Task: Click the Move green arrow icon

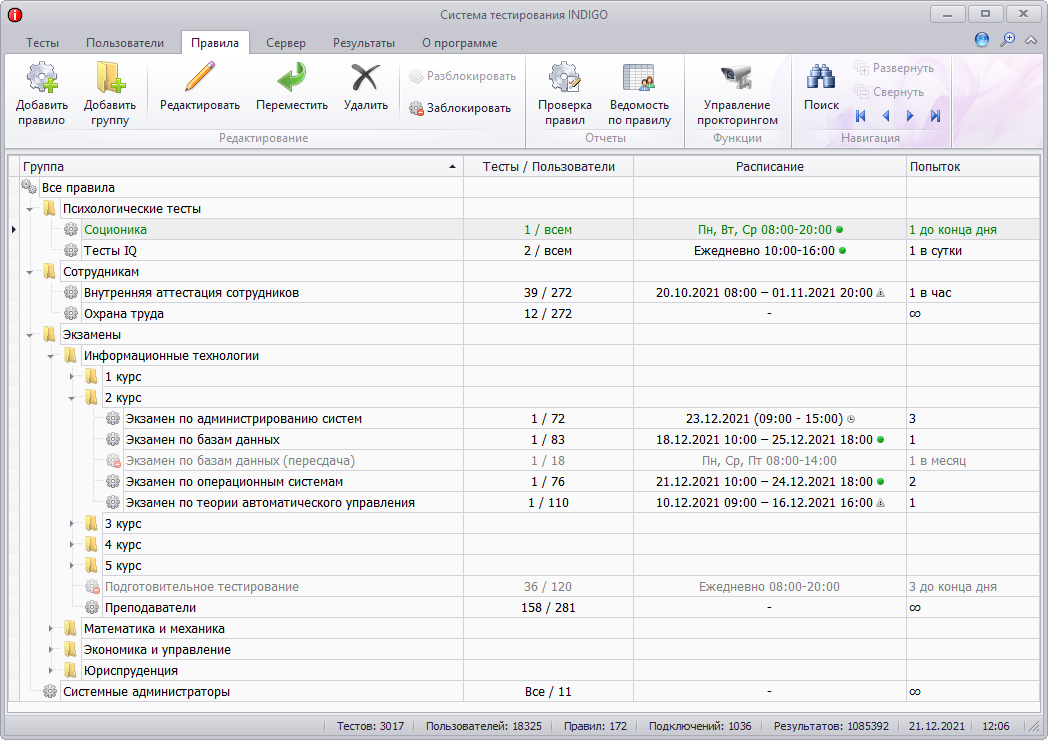Action: pyautogui.click(x=292, y=77)
